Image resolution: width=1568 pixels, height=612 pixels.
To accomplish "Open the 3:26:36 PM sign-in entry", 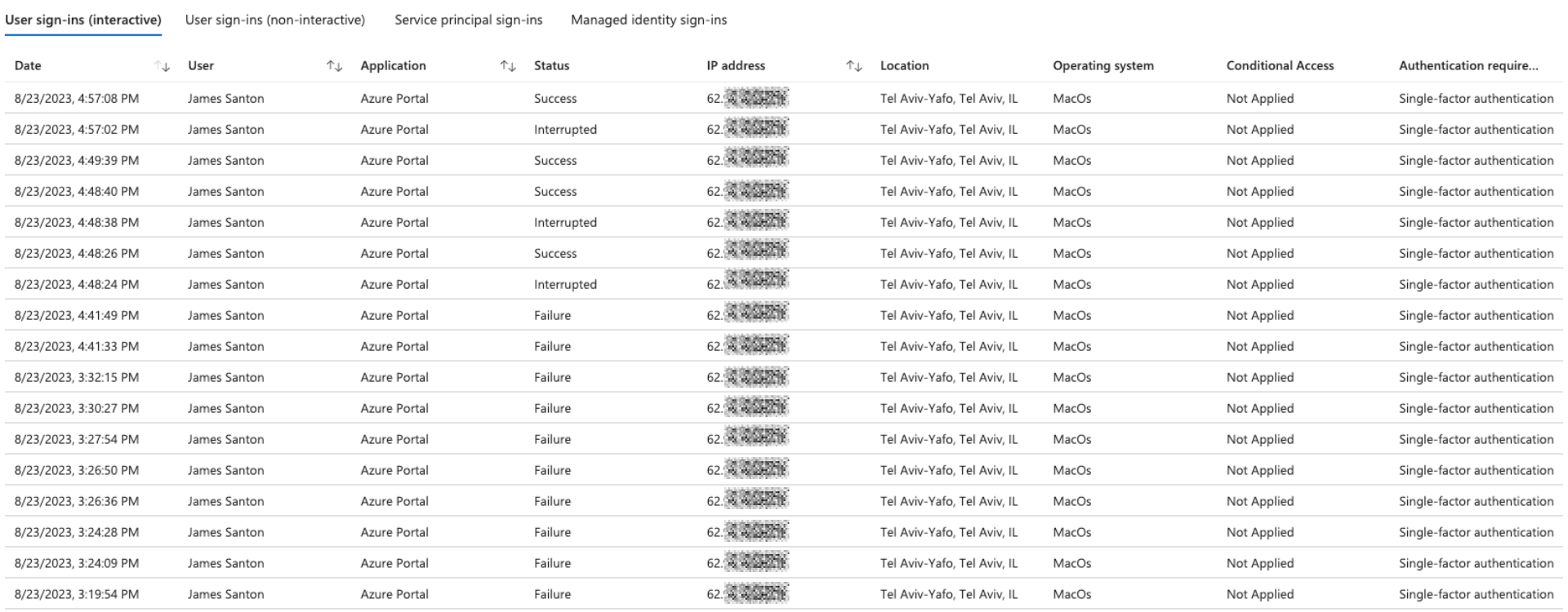I will [784, 501].
